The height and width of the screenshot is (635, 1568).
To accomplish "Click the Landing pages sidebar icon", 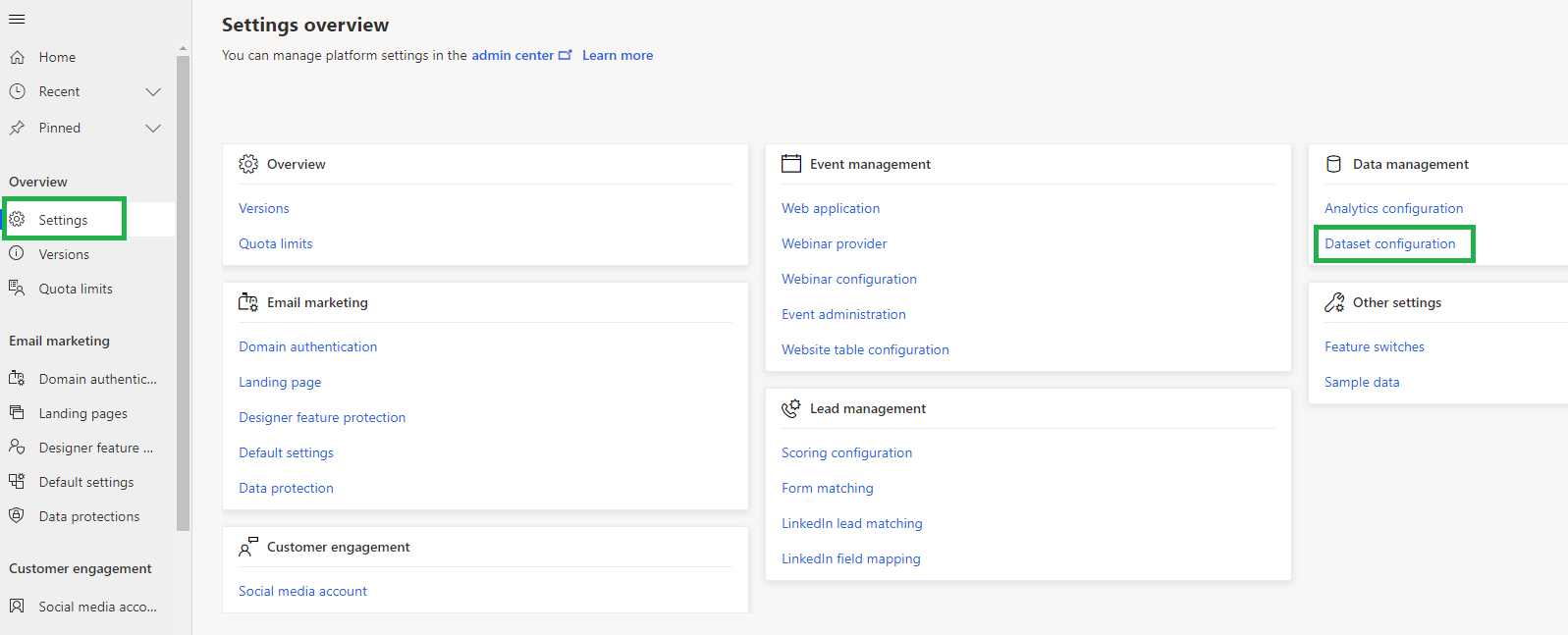I will tap(17, 413).
